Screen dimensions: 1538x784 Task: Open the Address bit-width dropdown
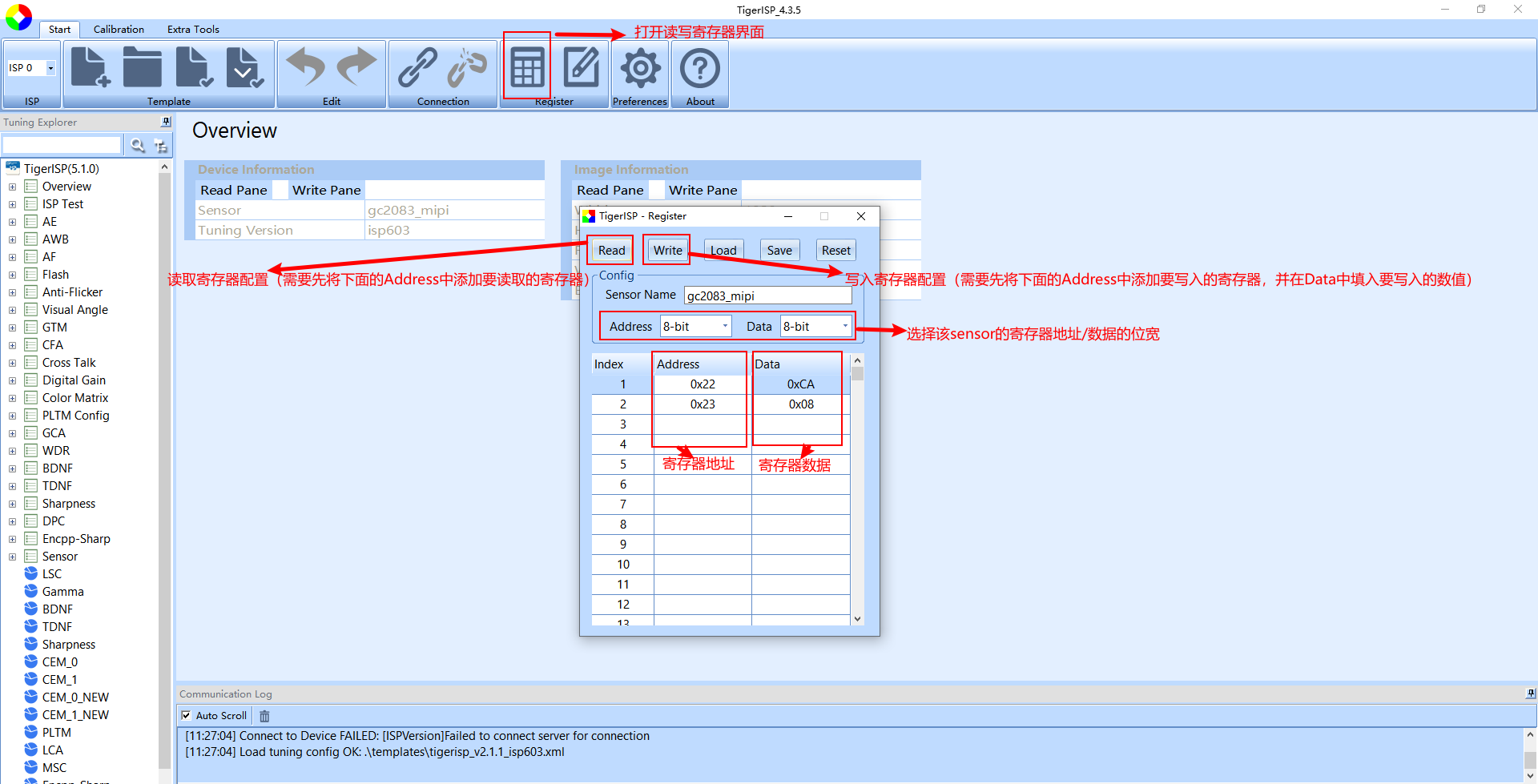pyautogui.click(x=724, y=327)
